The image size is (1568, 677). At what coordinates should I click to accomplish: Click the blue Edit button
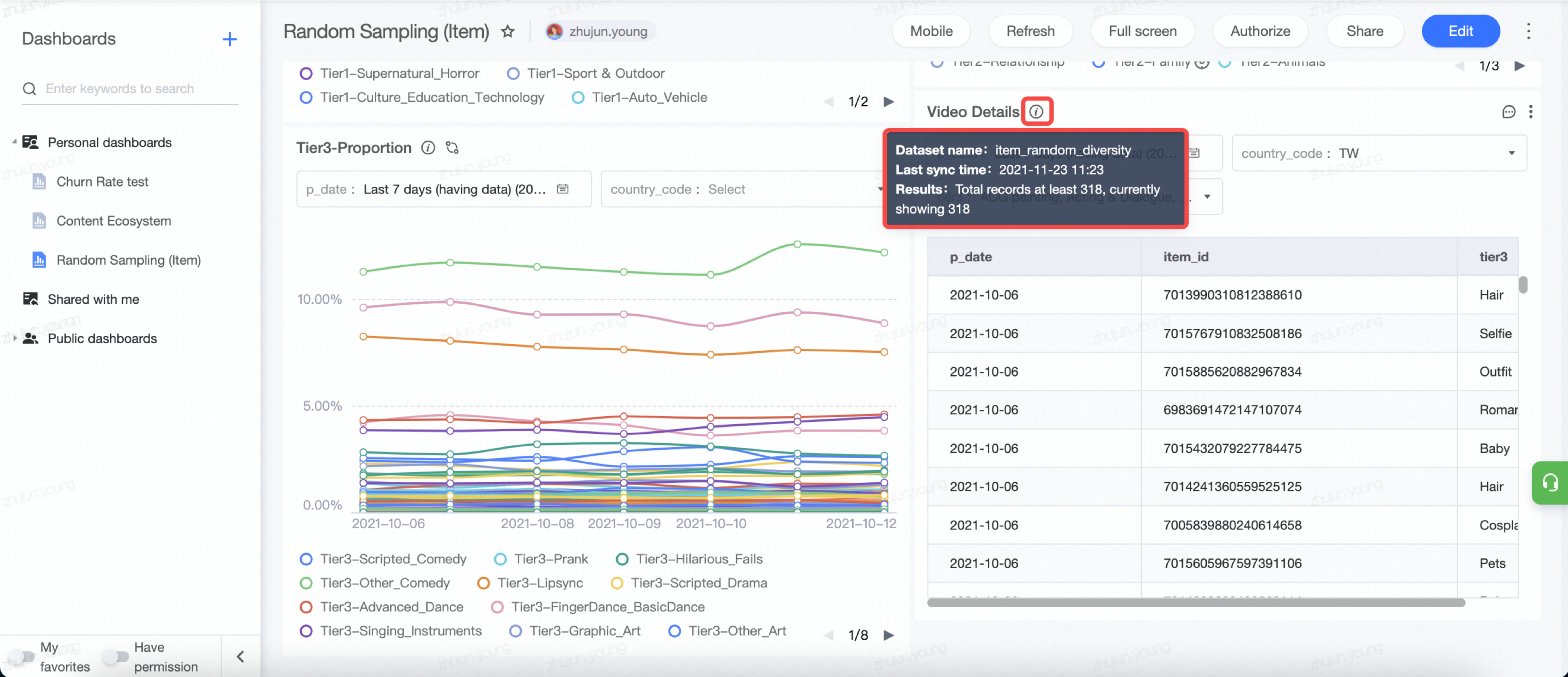pyautogui.click(x=1460, y=31)
